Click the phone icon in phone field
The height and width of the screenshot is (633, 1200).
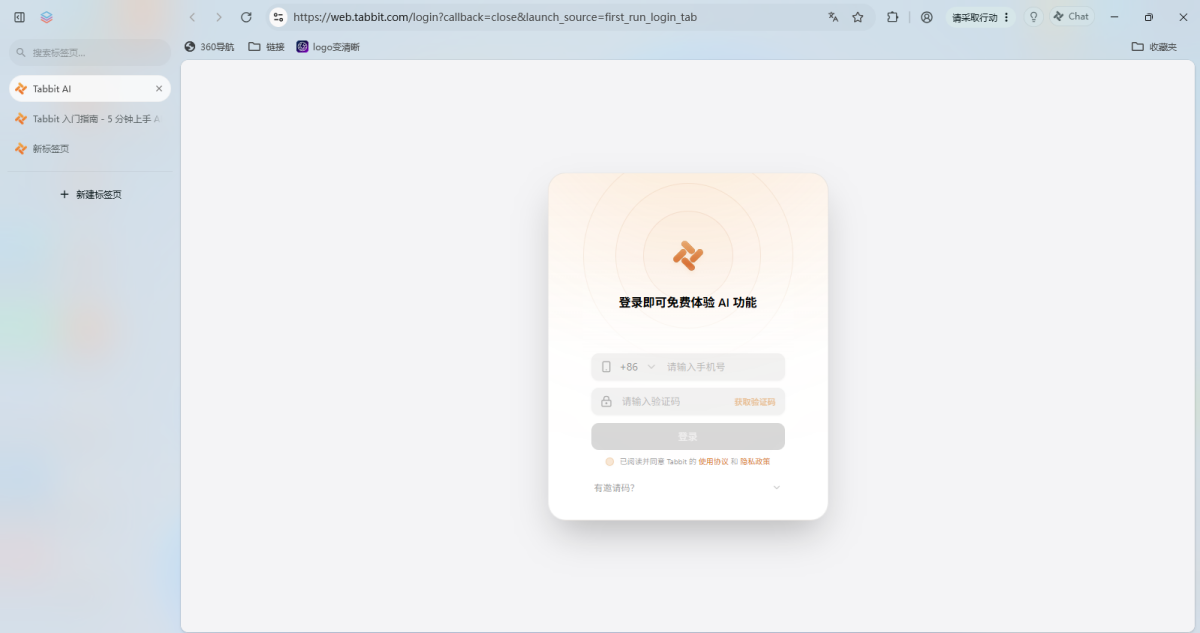coord(606,367)
